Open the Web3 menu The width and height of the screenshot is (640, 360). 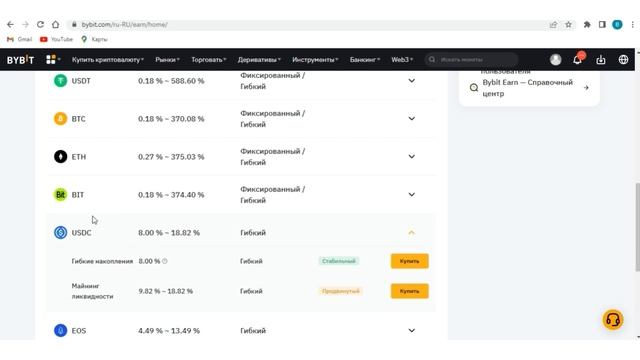click(402, 60)
